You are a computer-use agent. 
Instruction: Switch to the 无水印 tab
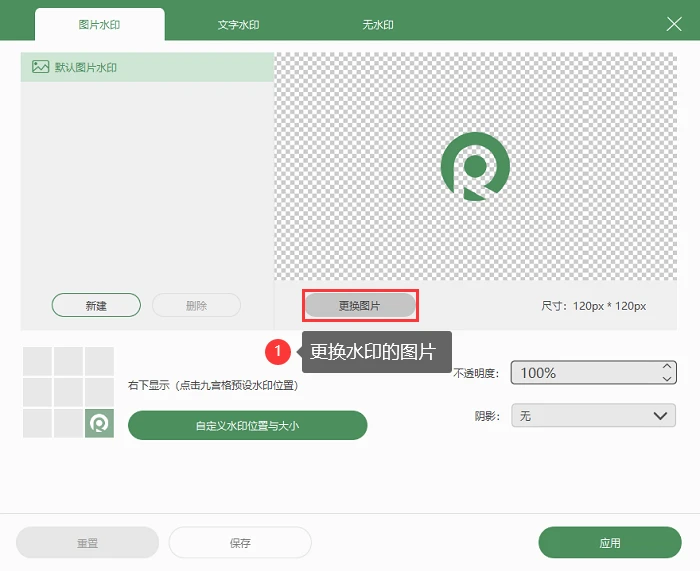(378, 25)
